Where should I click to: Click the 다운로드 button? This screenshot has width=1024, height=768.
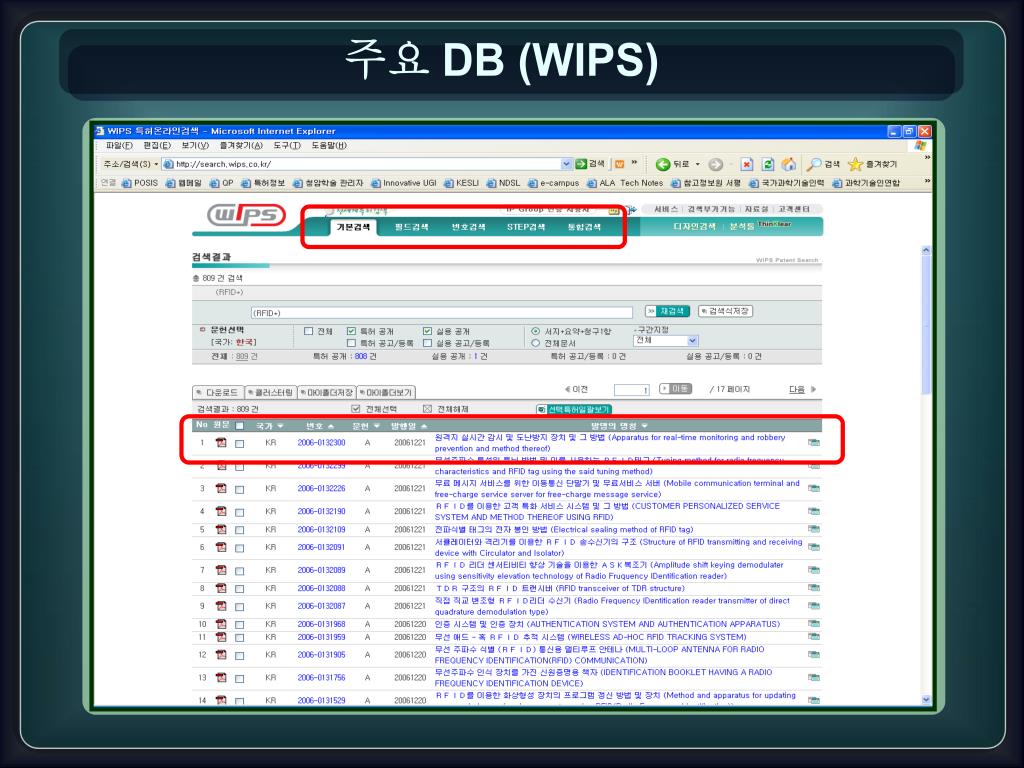(x=217, y=392)
